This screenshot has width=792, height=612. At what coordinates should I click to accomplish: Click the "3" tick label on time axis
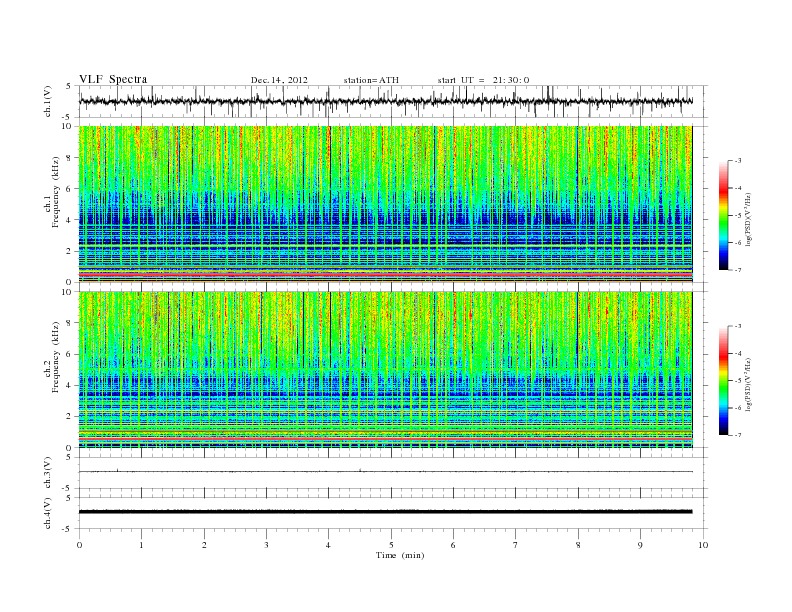coord(266,545)
